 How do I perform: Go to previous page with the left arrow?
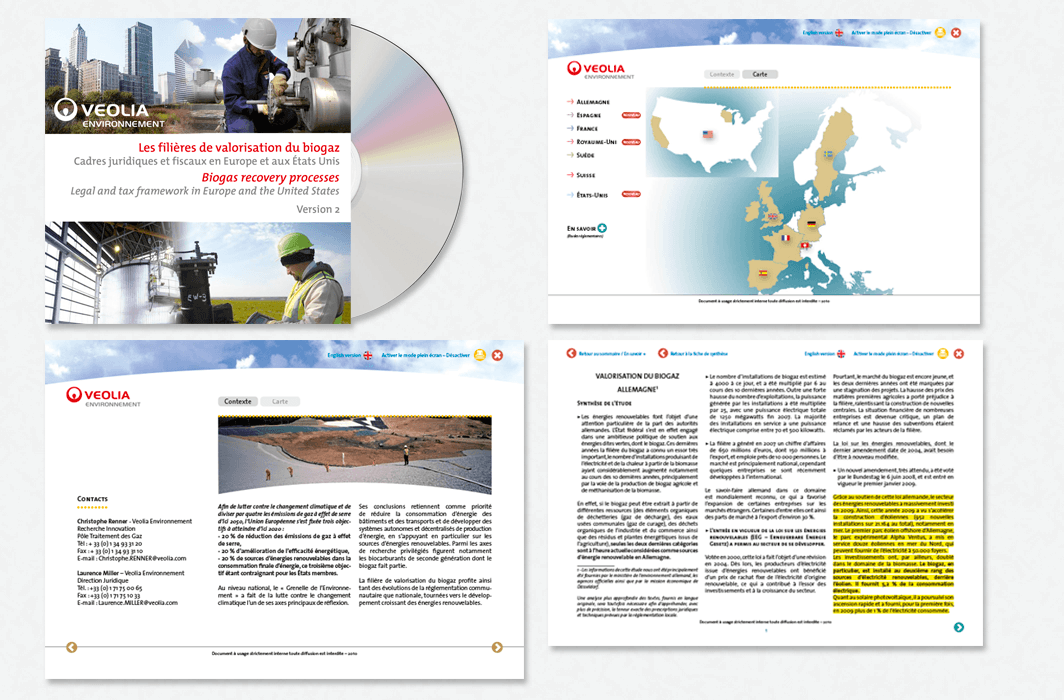click(x=71, y=648)
